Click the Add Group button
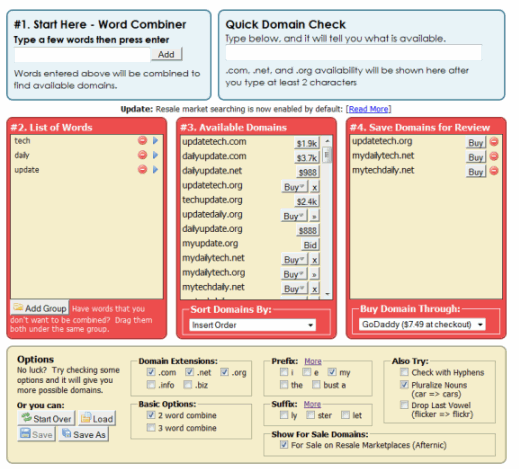Screen dimensions: 519x469 tap(40, 308)
